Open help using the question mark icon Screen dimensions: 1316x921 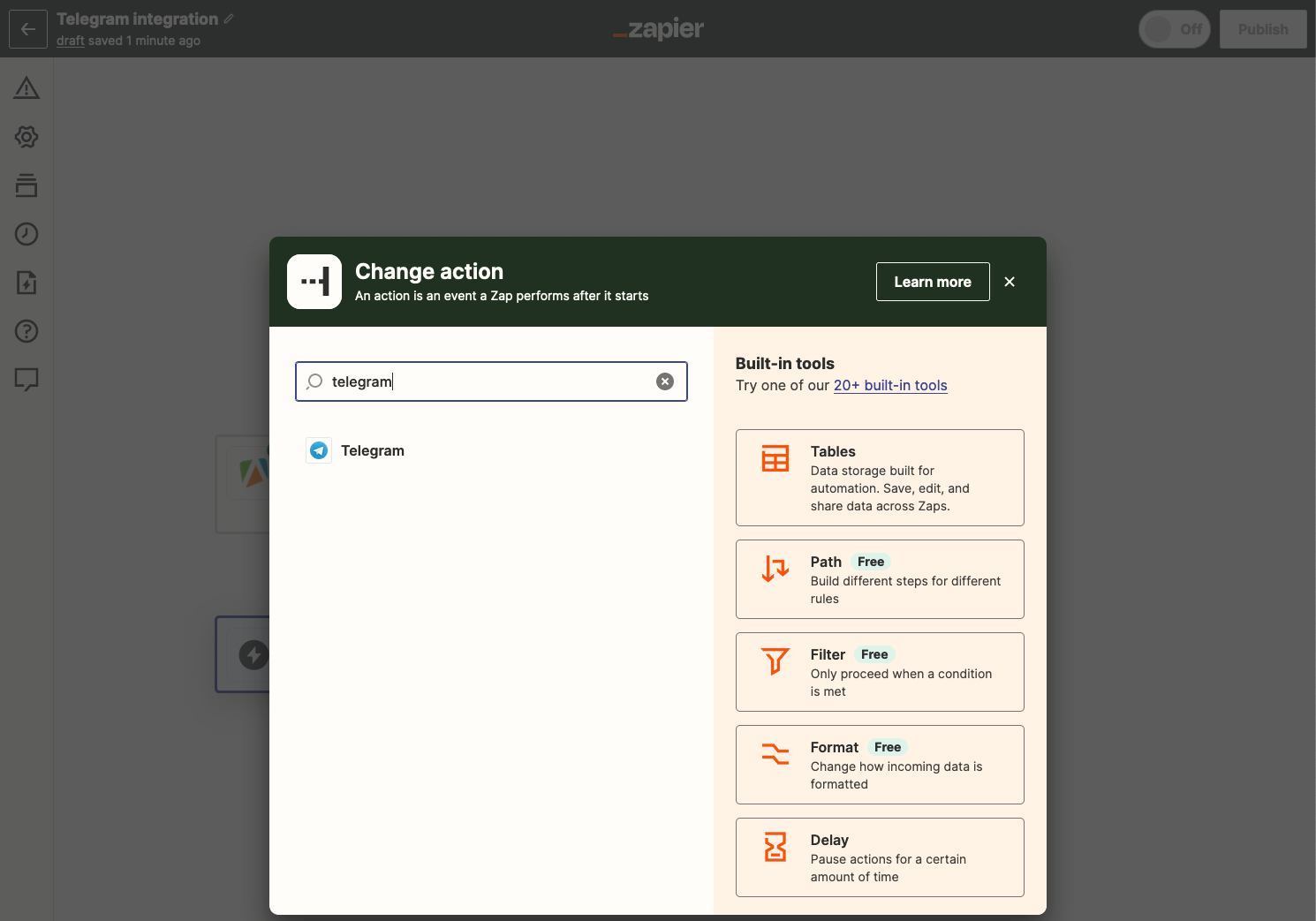(x=26, y=331)
